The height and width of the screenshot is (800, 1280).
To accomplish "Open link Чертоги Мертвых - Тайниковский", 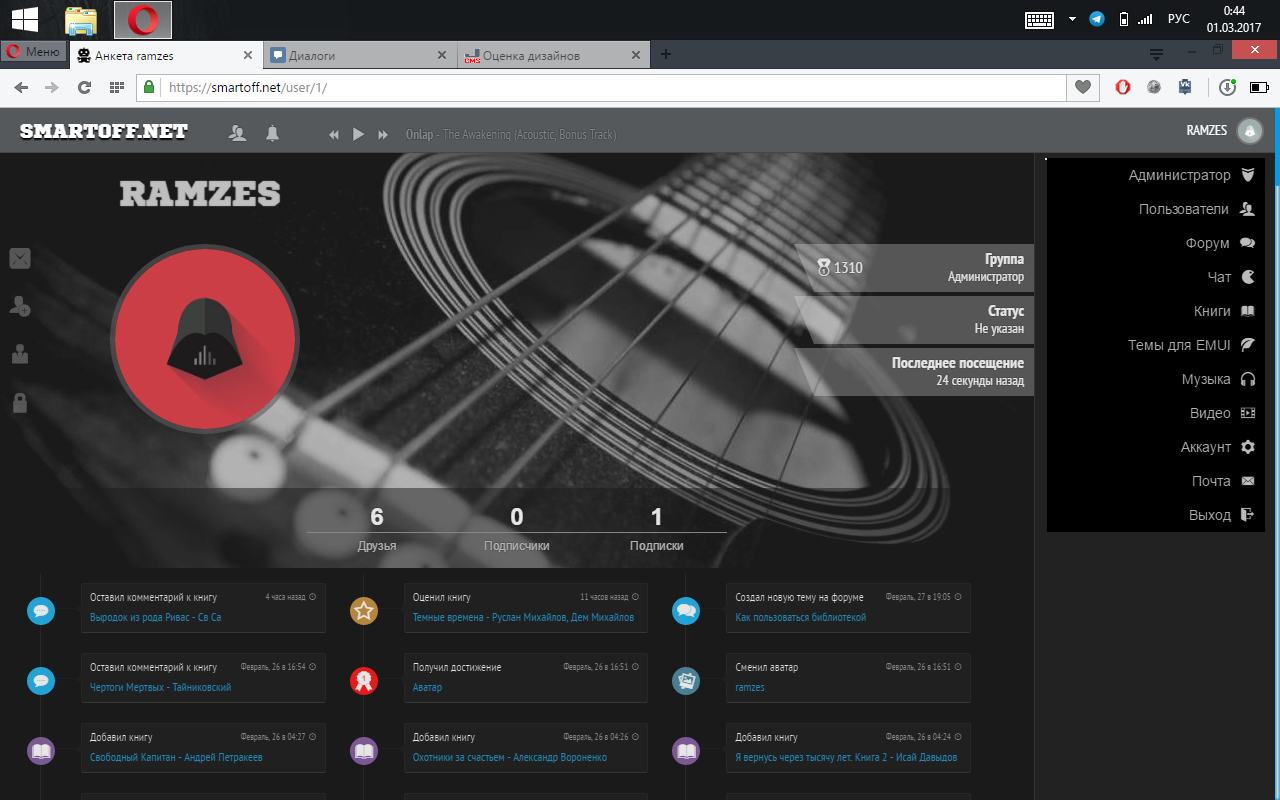I will coord(160,687).
